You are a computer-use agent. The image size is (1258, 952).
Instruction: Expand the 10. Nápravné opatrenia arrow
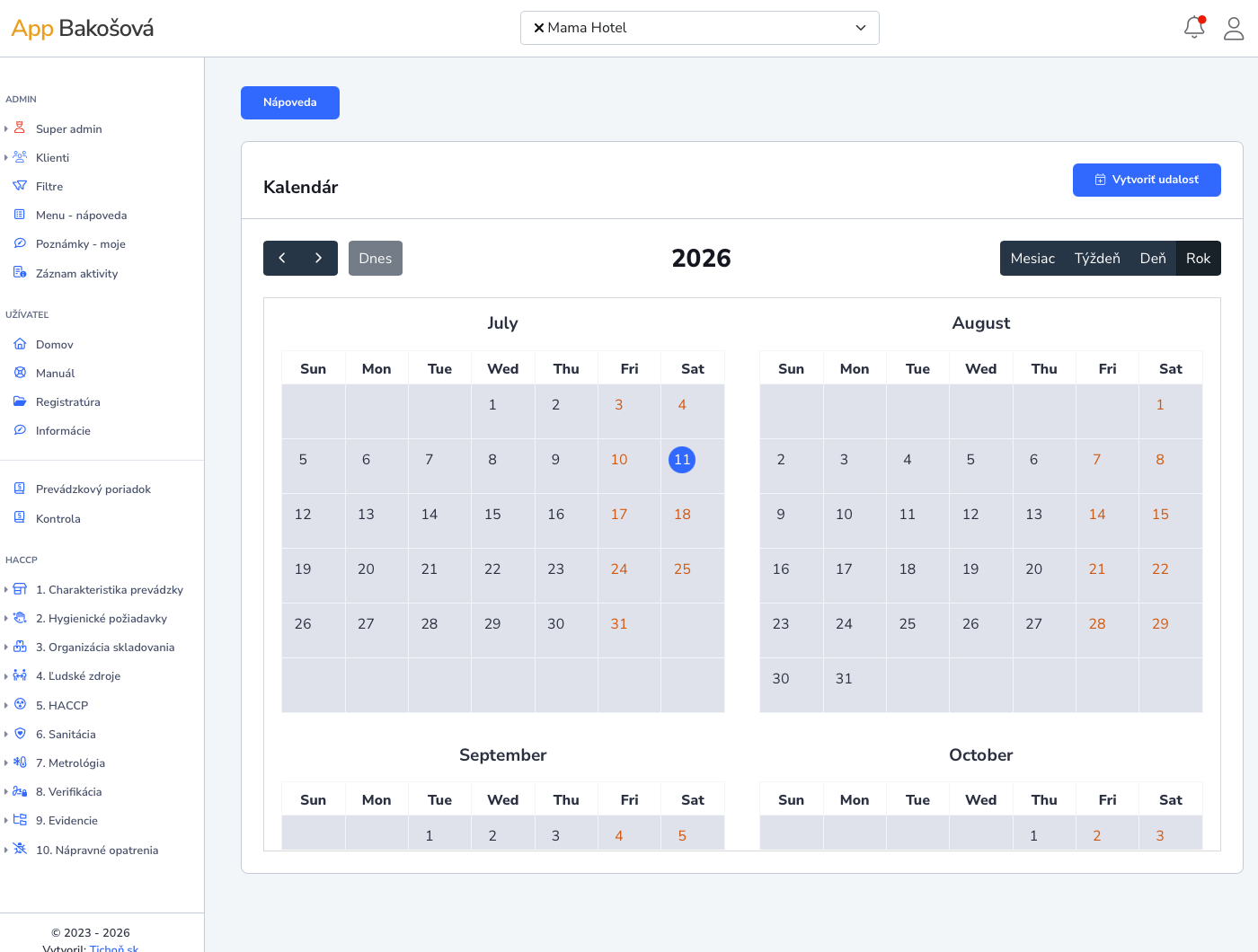(x=6, y=851)
